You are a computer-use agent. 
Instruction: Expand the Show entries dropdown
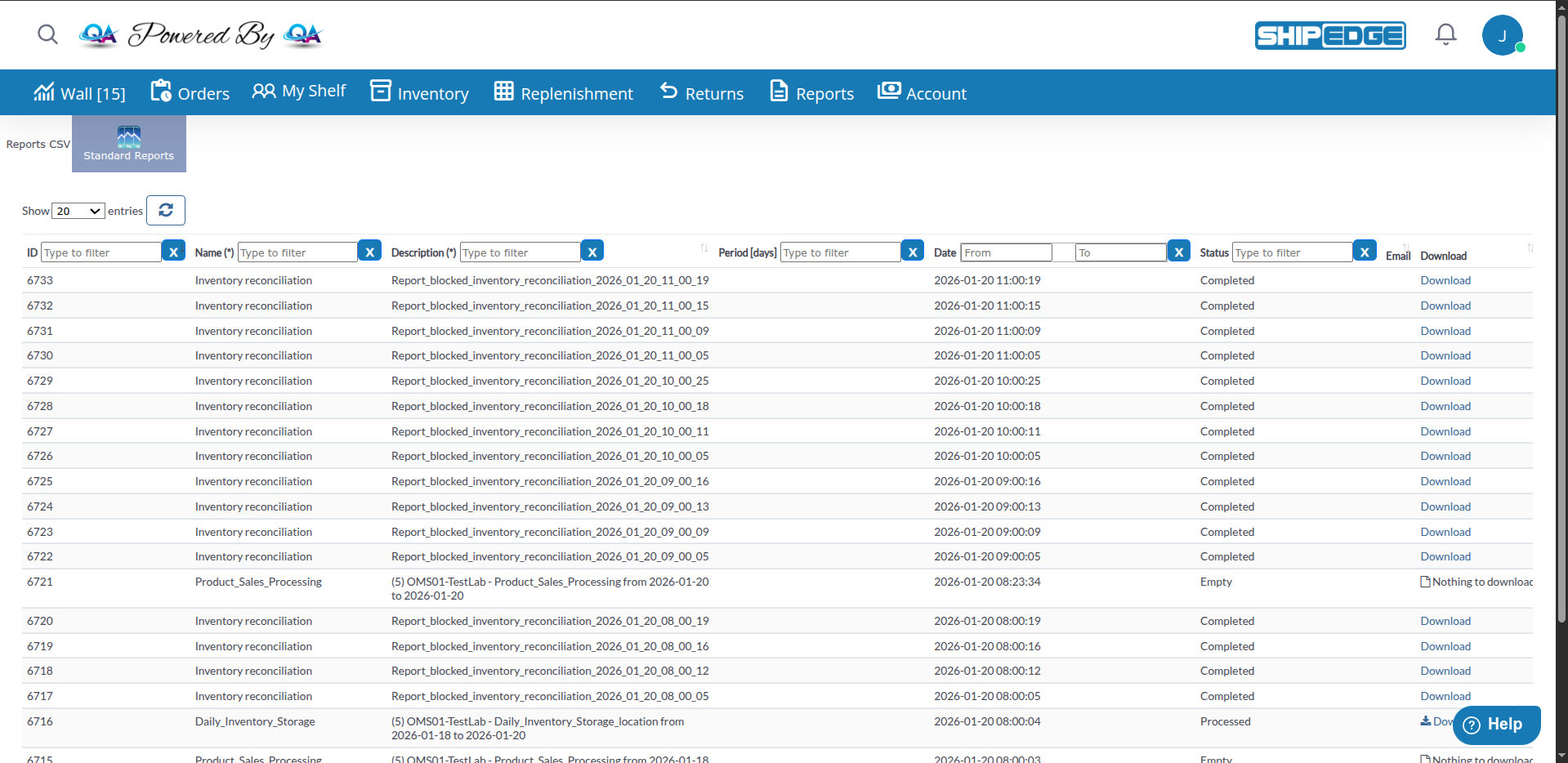[x=78, y=211]
